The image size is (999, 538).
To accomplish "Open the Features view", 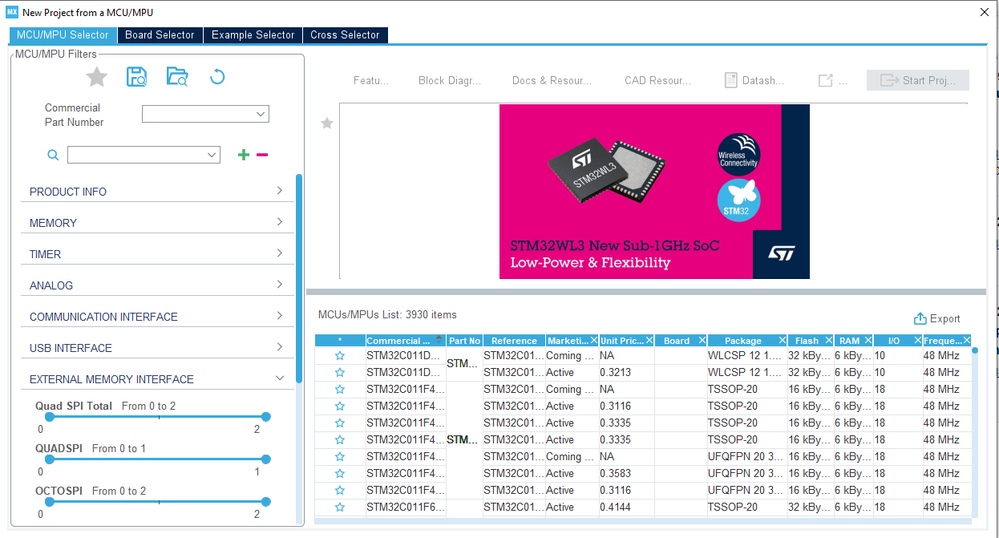I will tap(371, 80).
